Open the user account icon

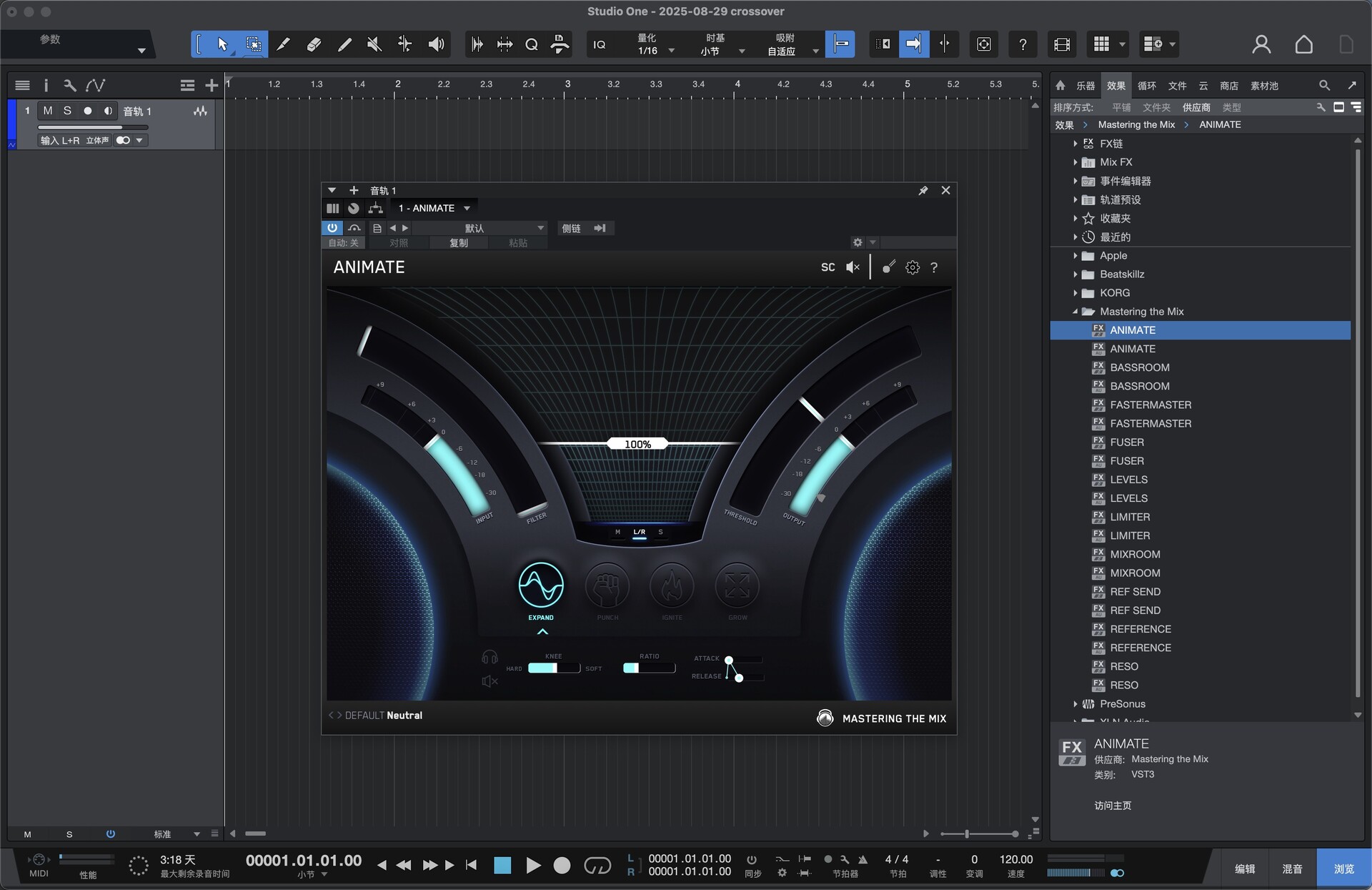[1261, 44]
